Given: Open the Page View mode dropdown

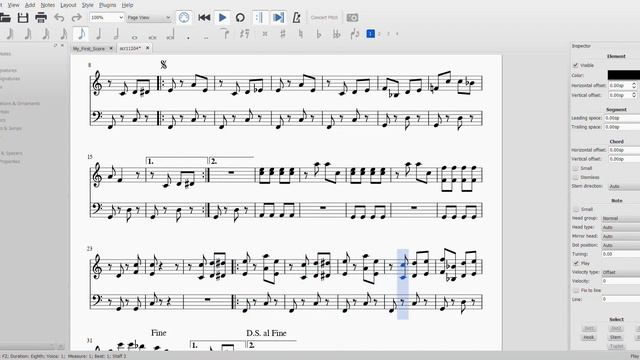Looking at the screenshot, I should (x=149, y=18).
